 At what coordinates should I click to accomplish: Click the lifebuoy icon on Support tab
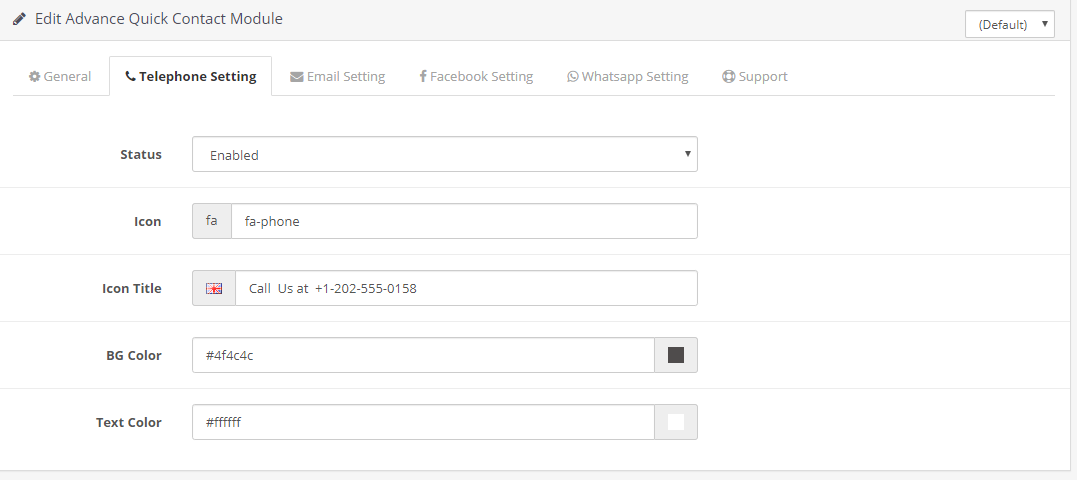(729, 76)
